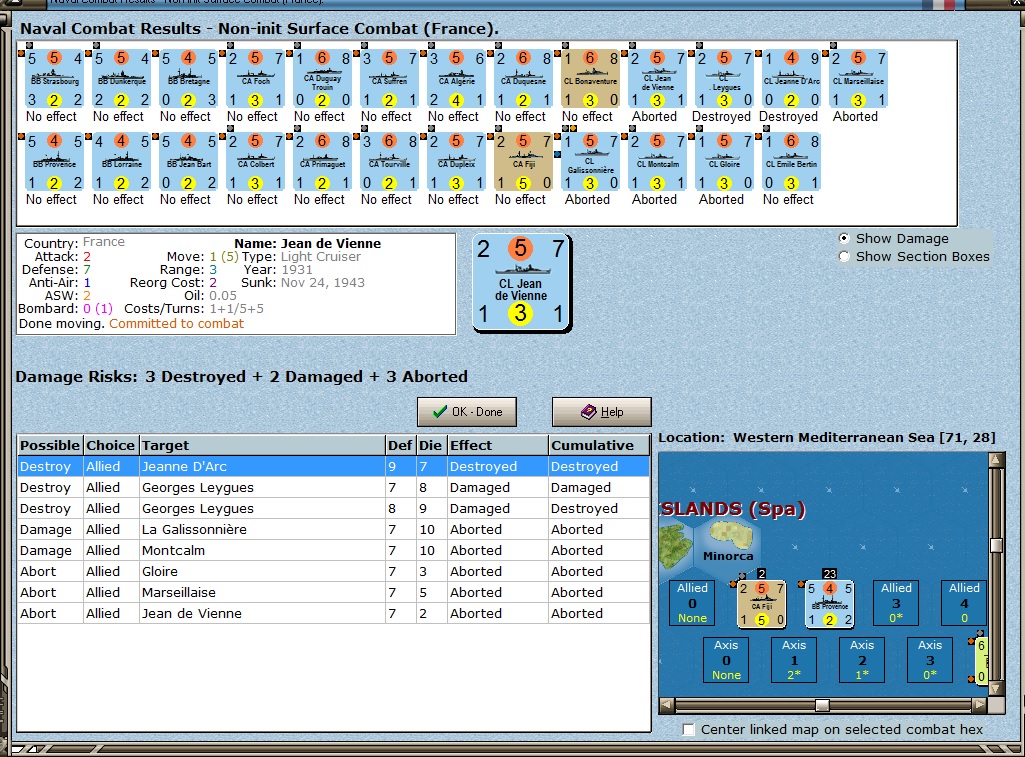Screen dimensions: 1025x757
Task: Select the CL Jeanne D'Arc counter
Action: tap(791, 79)
